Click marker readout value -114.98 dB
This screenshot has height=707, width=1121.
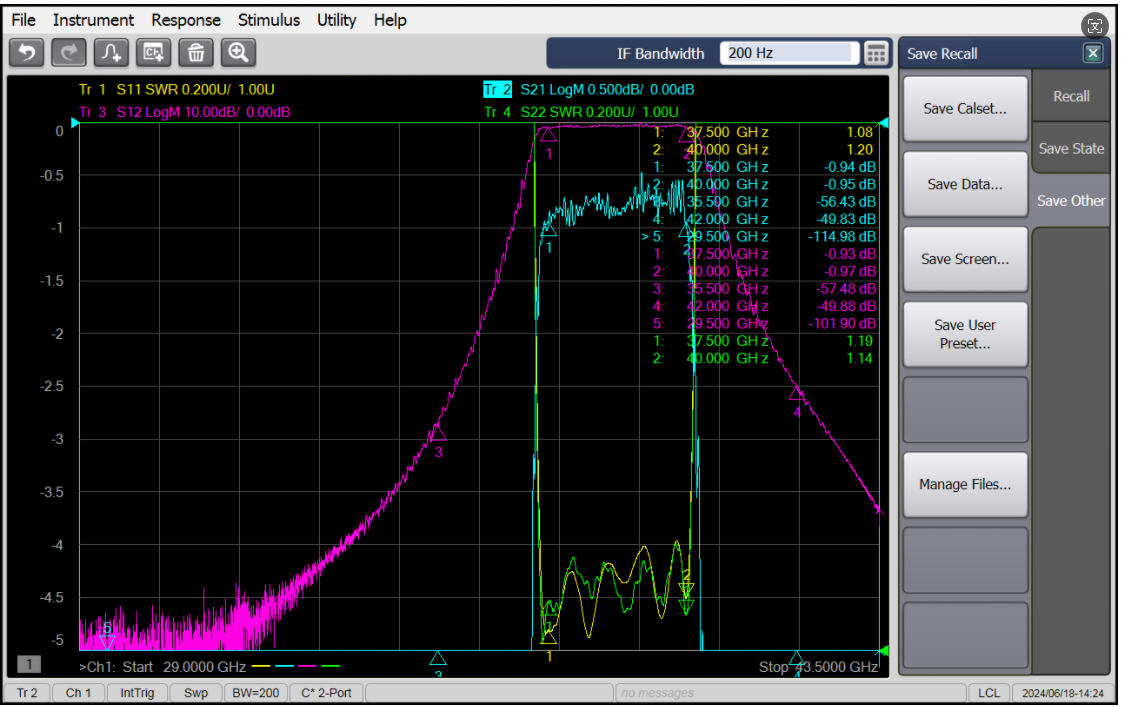click(841, 237)
